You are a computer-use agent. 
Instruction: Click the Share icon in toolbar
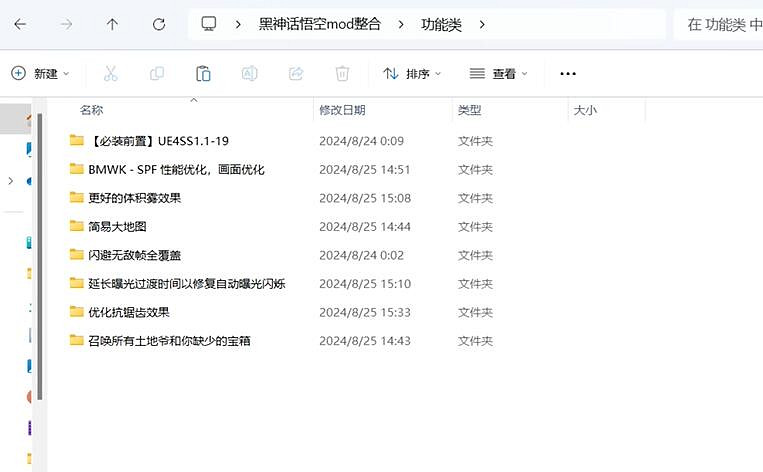coord(296,73)
